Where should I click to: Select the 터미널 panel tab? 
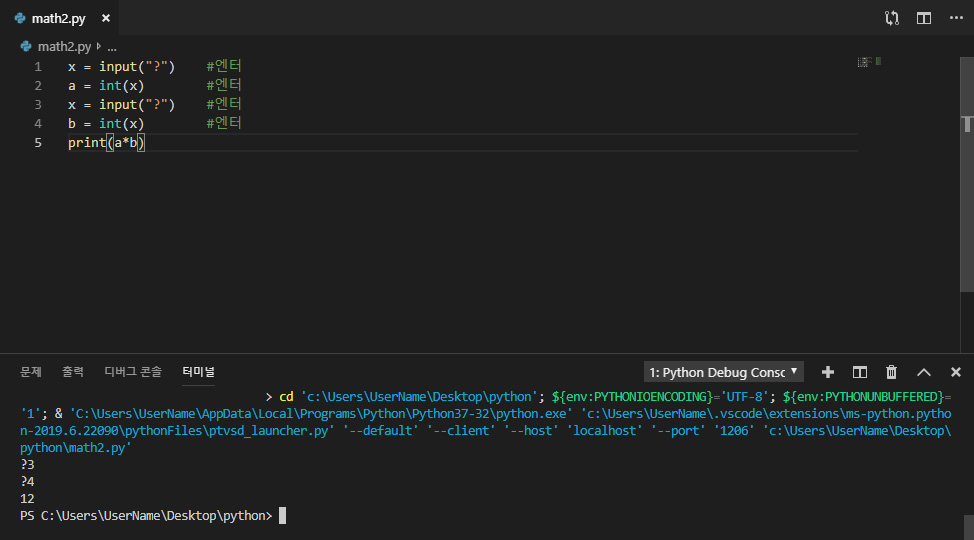coord(198,372)
